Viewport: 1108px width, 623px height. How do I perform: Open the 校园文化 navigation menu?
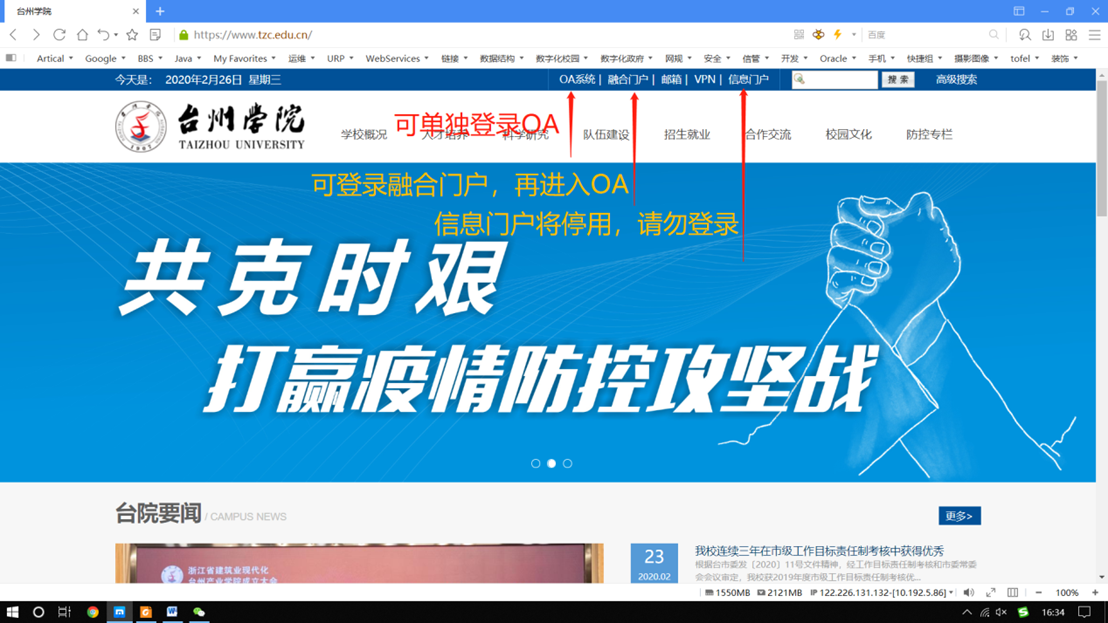tap(848, 135)
